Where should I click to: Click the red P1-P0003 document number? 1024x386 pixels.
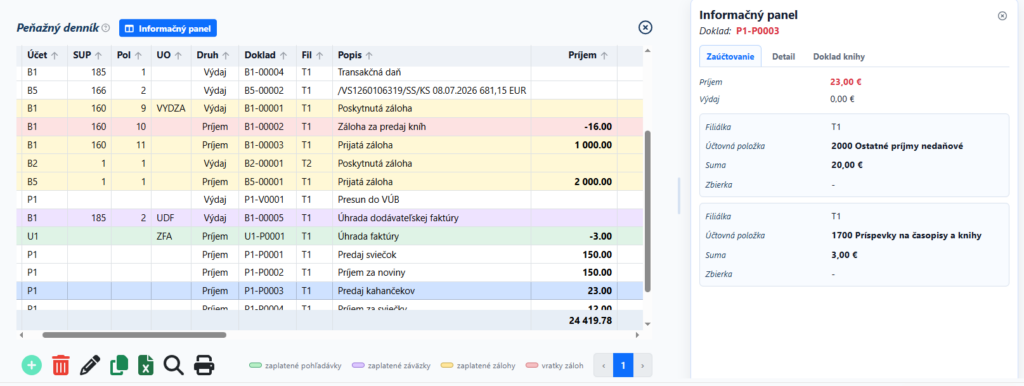click(757, 30)
